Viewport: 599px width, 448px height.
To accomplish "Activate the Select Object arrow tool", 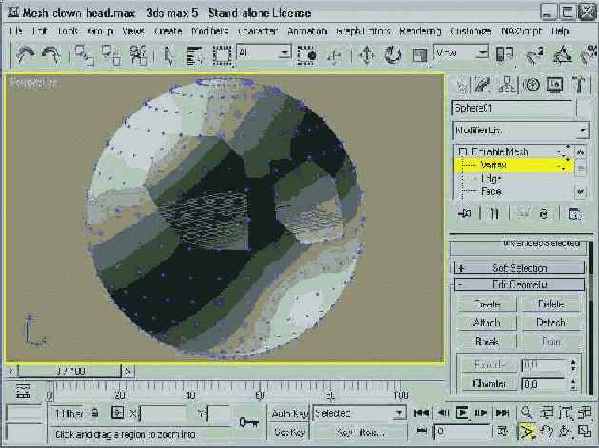I will 168,55.
